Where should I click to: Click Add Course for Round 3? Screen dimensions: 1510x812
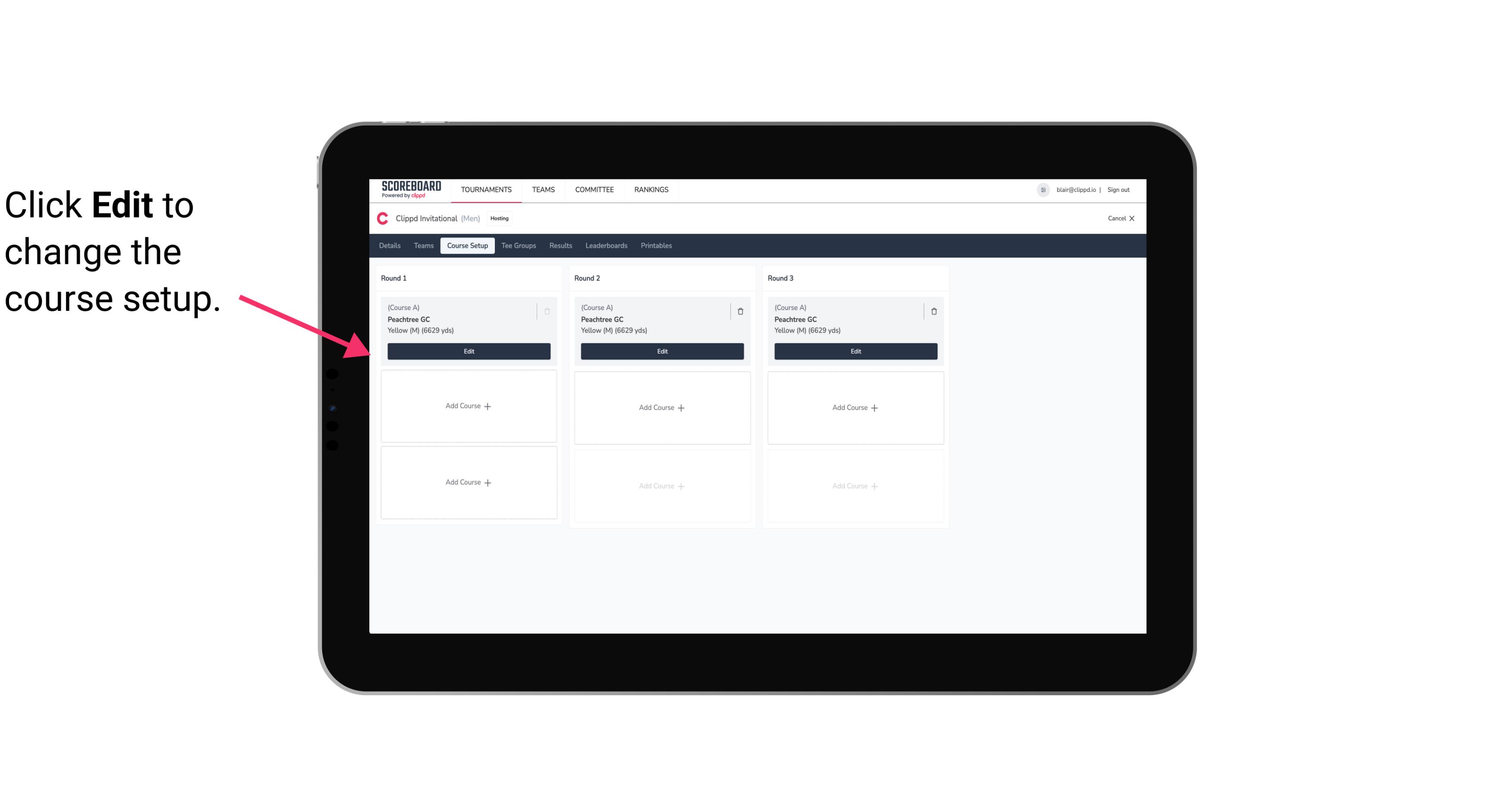(855, 407)
